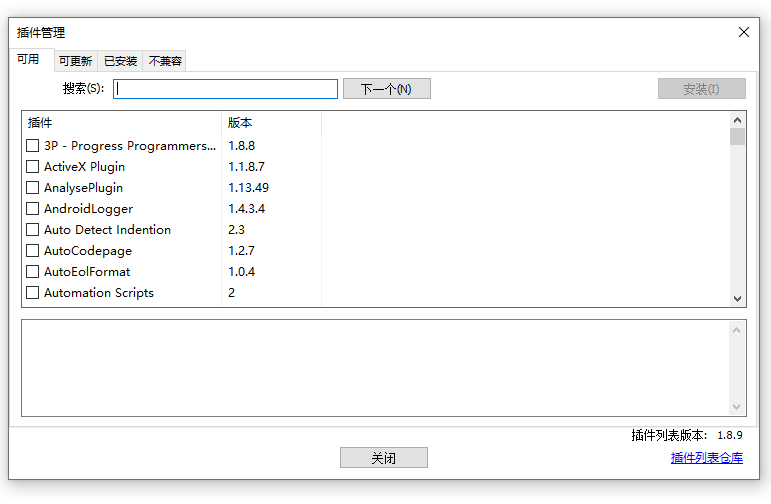771x504 pixels.
Task: Click the plugin list scroll-up arrow
Action: click(737, 120)
